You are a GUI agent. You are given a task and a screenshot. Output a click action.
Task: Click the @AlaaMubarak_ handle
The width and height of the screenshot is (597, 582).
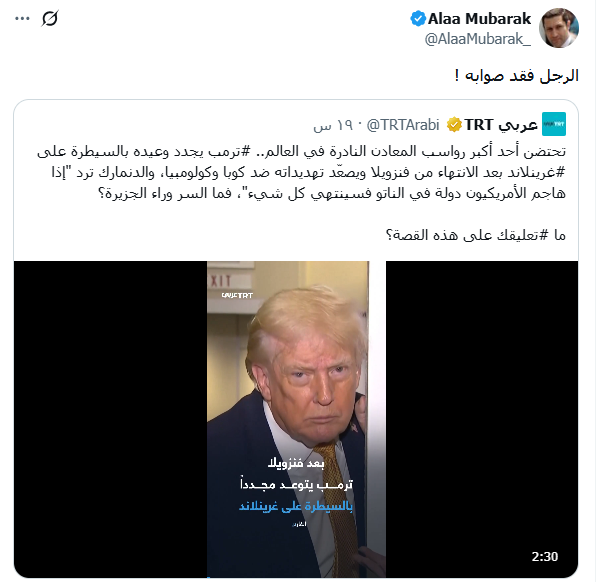[x=478, y=39]
